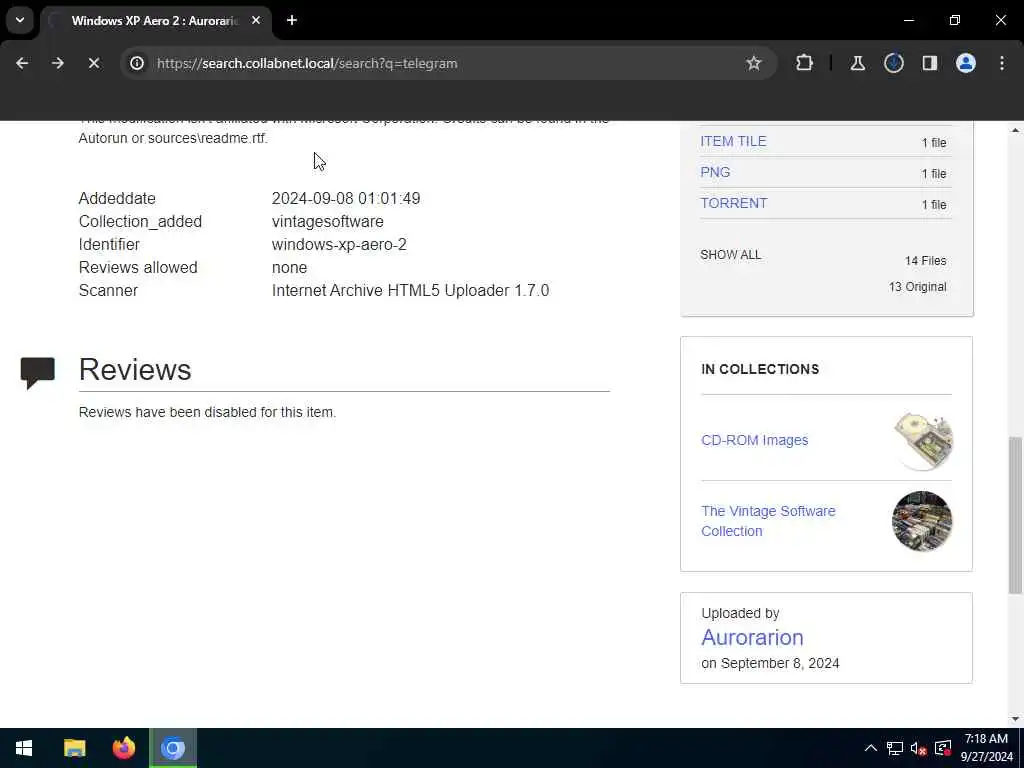Open a new browser tab

click(x=292, y=20)
